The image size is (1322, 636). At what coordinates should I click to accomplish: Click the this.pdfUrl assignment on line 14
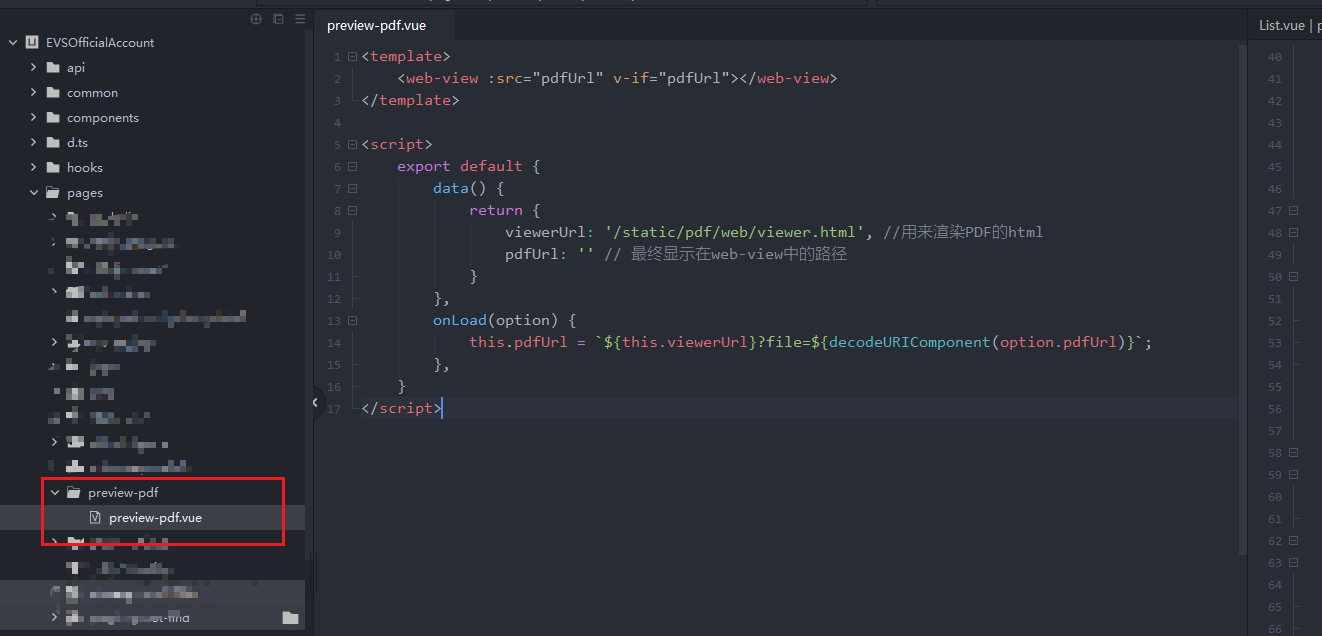pyautogui.click(x=810, y=343)
